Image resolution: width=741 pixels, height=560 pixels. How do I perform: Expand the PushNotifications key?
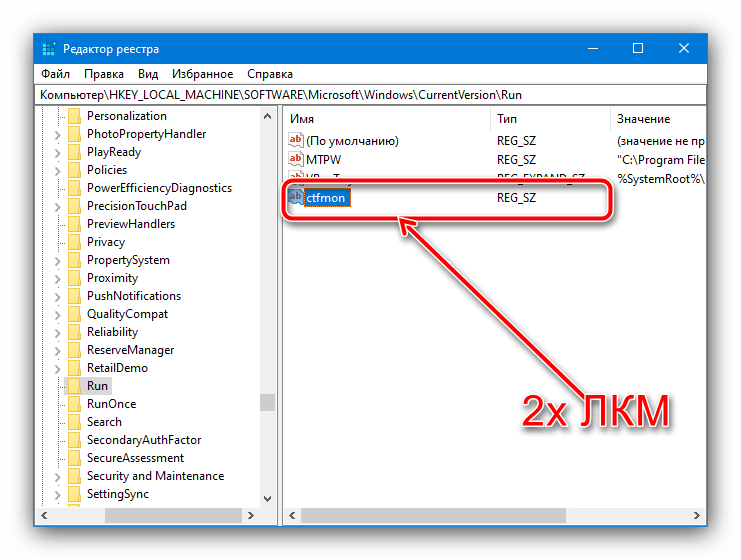(x=57, y=297)
